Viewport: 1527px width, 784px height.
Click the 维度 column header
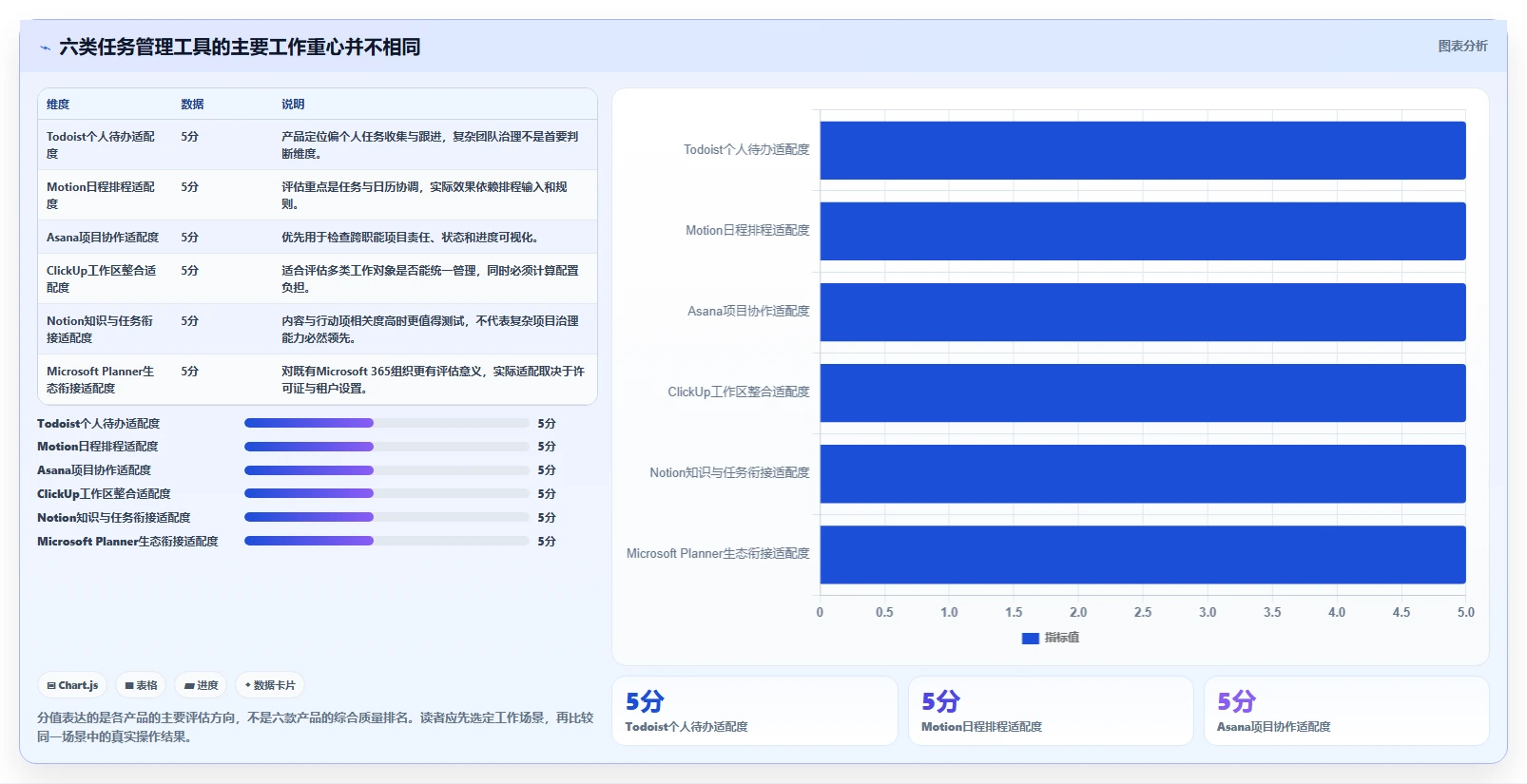click(x=58, y=105)
